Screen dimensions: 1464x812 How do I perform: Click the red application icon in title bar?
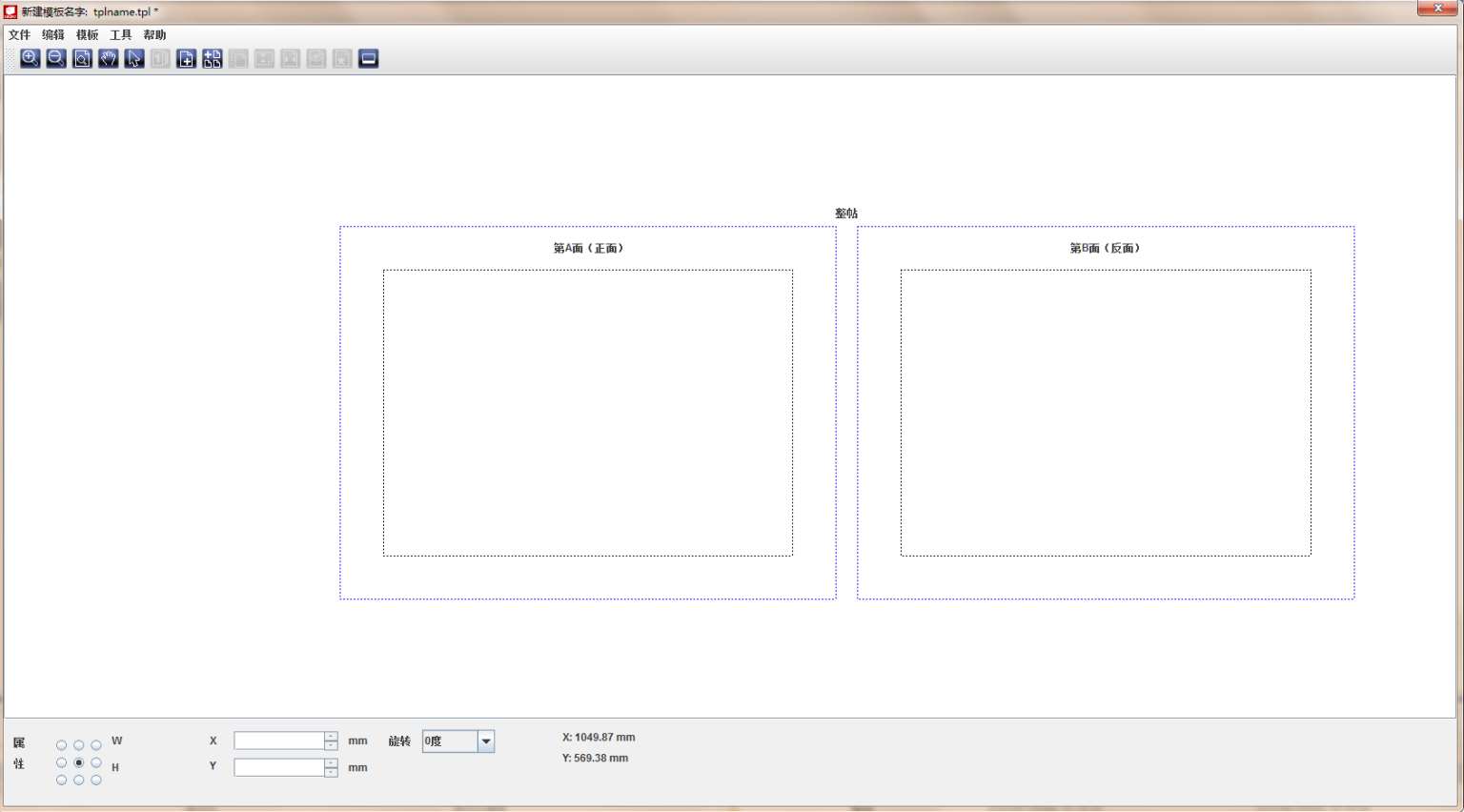(10, 11)
